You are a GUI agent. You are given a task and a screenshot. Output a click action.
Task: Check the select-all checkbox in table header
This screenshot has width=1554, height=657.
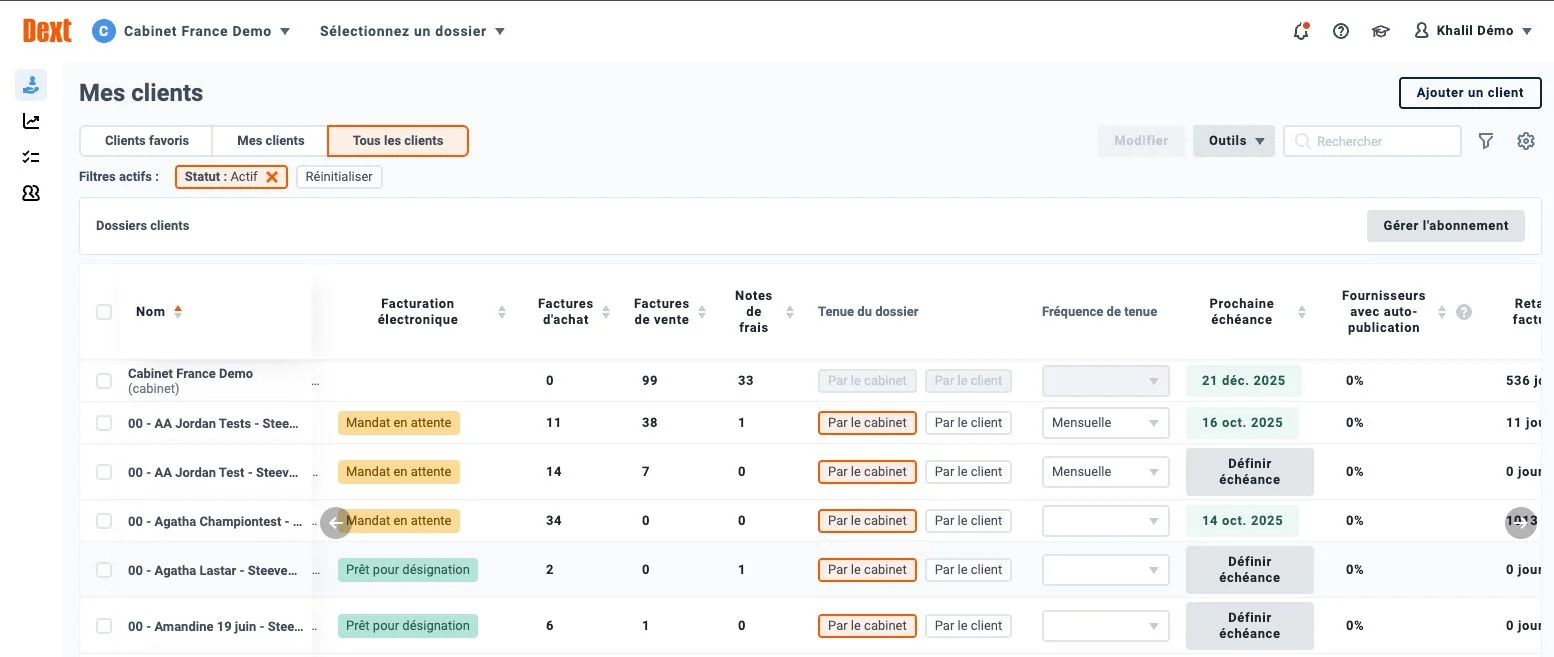tap(104, 311)
